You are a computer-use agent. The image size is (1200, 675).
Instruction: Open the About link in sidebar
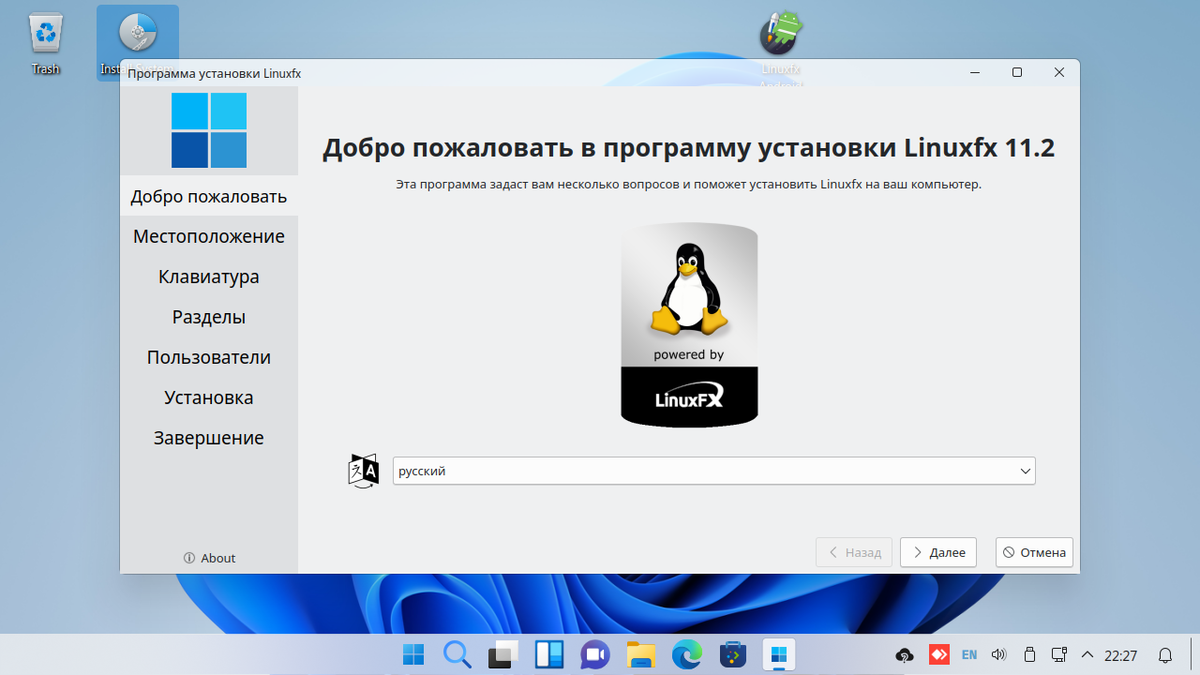[209, 558]
